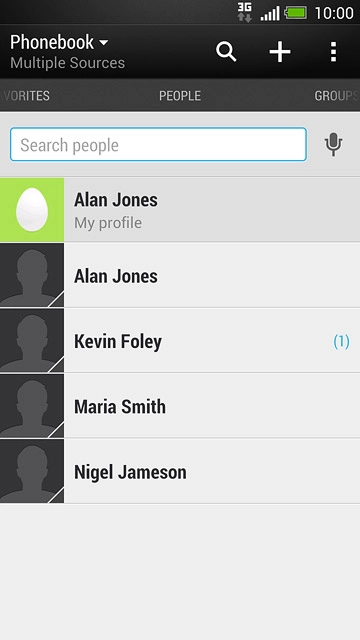Screen dimensions: 360x640
Task: Tap the Multiple Sources subtitle
Action: (x=67, y=63)
